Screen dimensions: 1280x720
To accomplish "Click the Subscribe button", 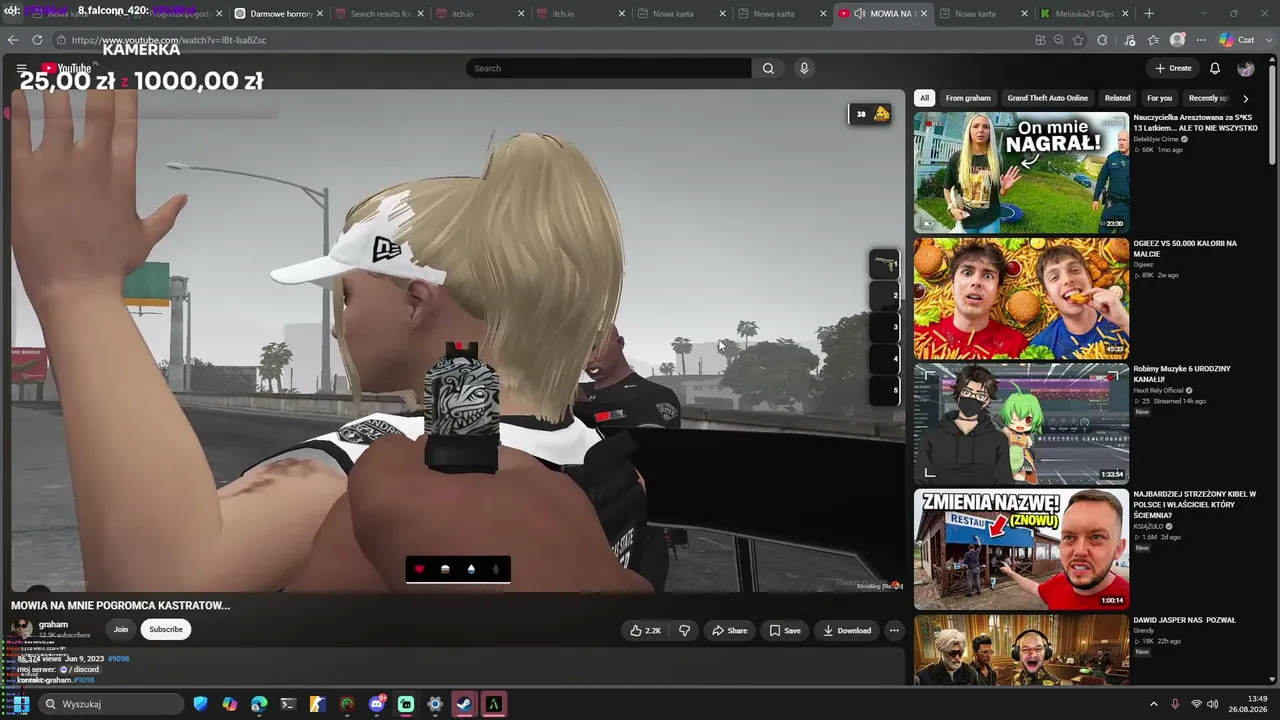I will click(166, 629).
